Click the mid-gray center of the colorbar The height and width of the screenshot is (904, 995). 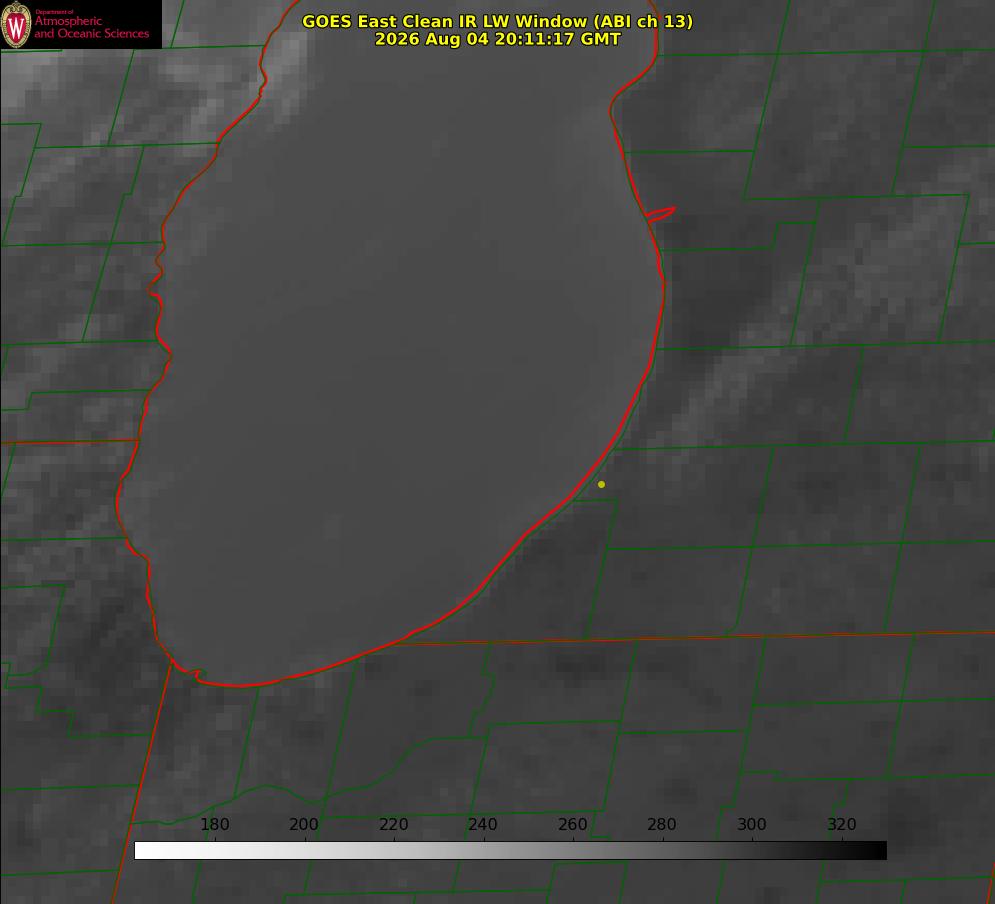coord(510,851)
